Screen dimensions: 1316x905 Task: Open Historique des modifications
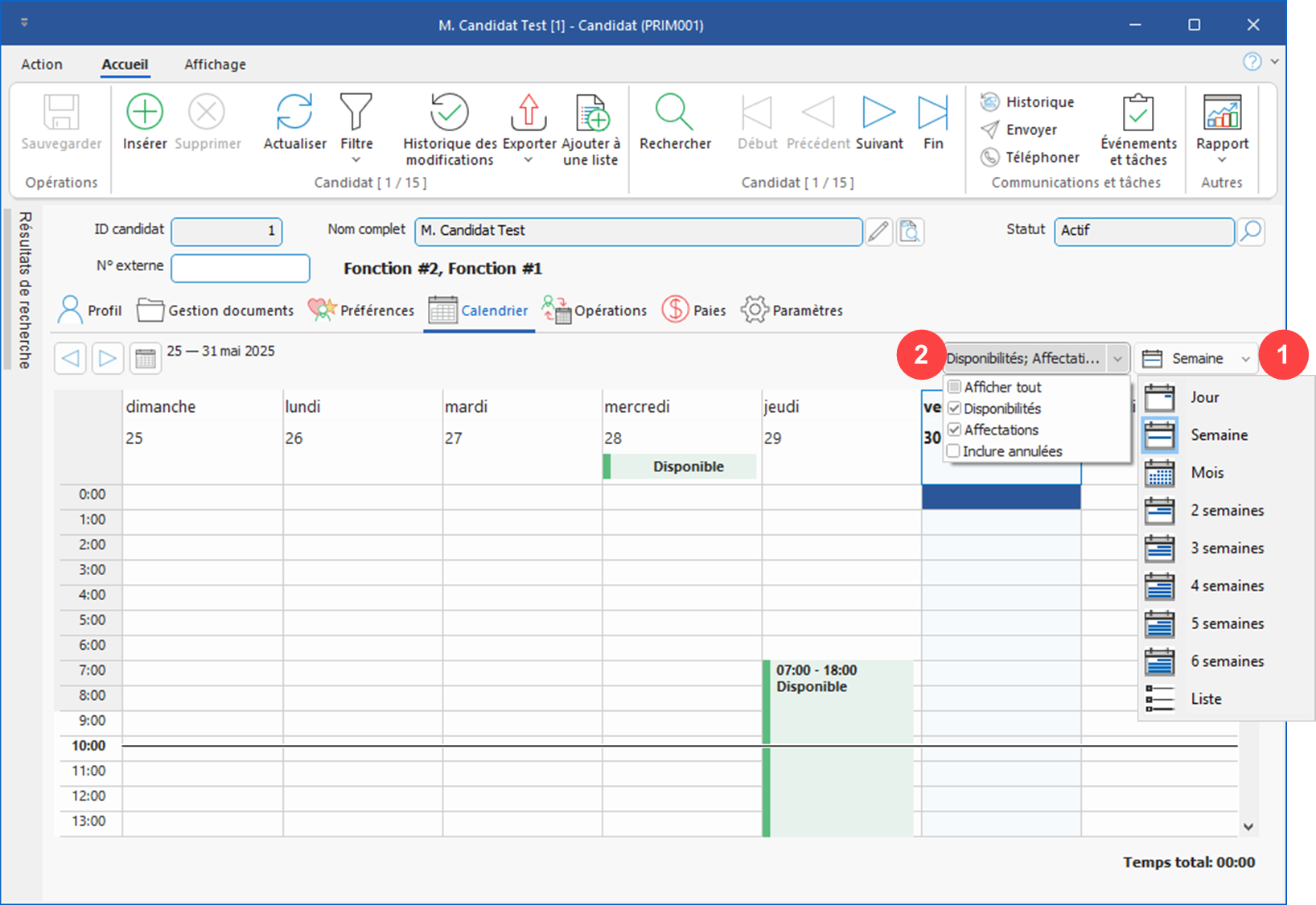click(449, 113)
